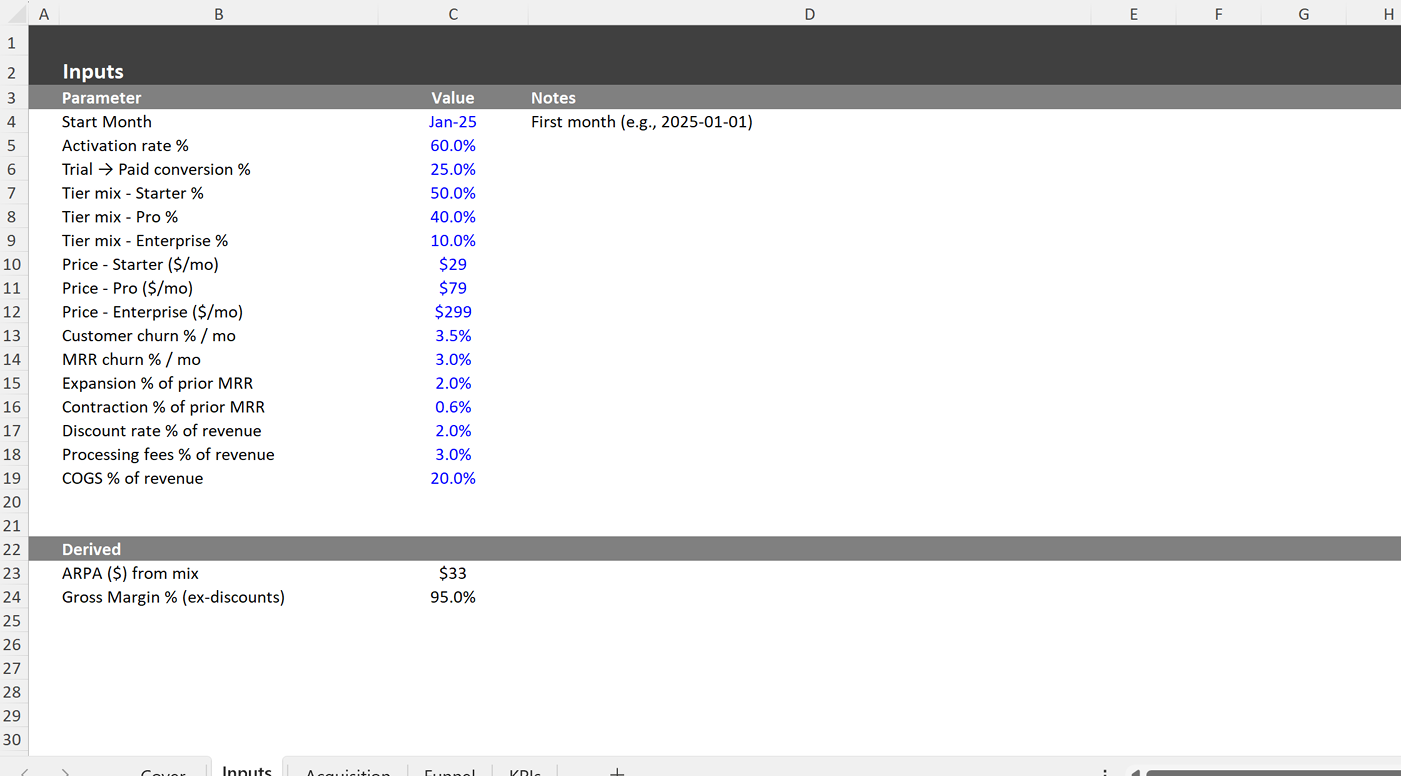
Task: Select the 2.0% discount rate value
Action: click(x=453, y=431)
